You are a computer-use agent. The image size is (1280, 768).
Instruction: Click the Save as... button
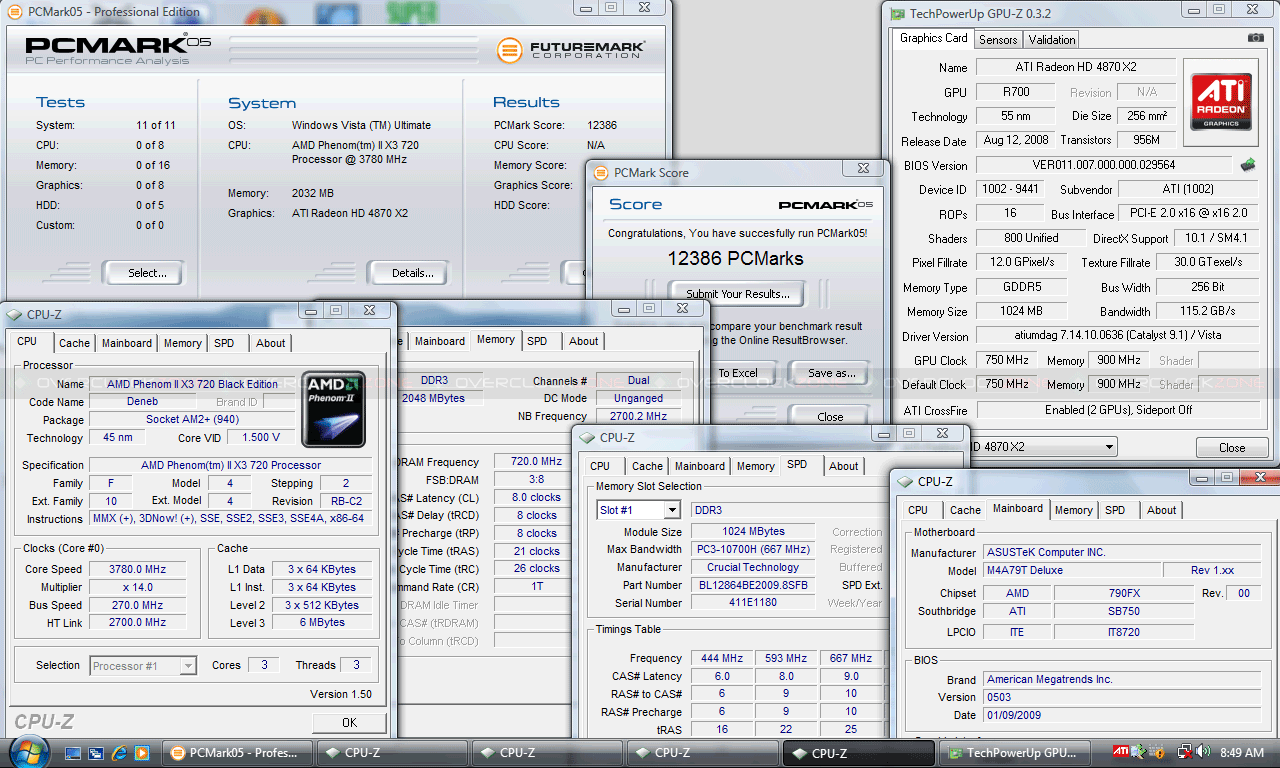(x=831, y=373)
